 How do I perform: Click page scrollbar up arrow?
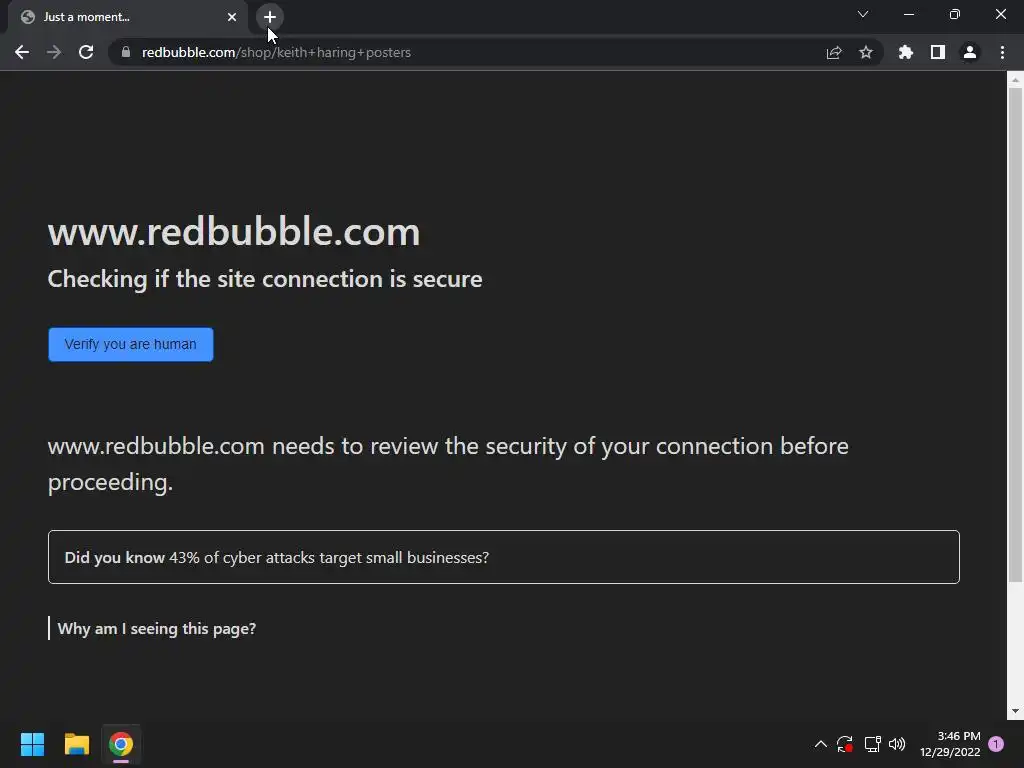tap(1015, 80)
